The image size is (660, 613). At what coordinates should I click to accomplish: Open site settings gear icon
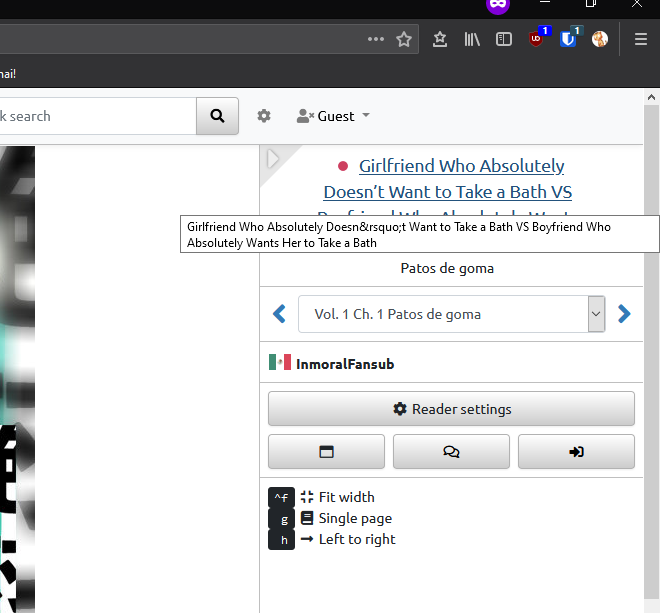pos(264,116)
